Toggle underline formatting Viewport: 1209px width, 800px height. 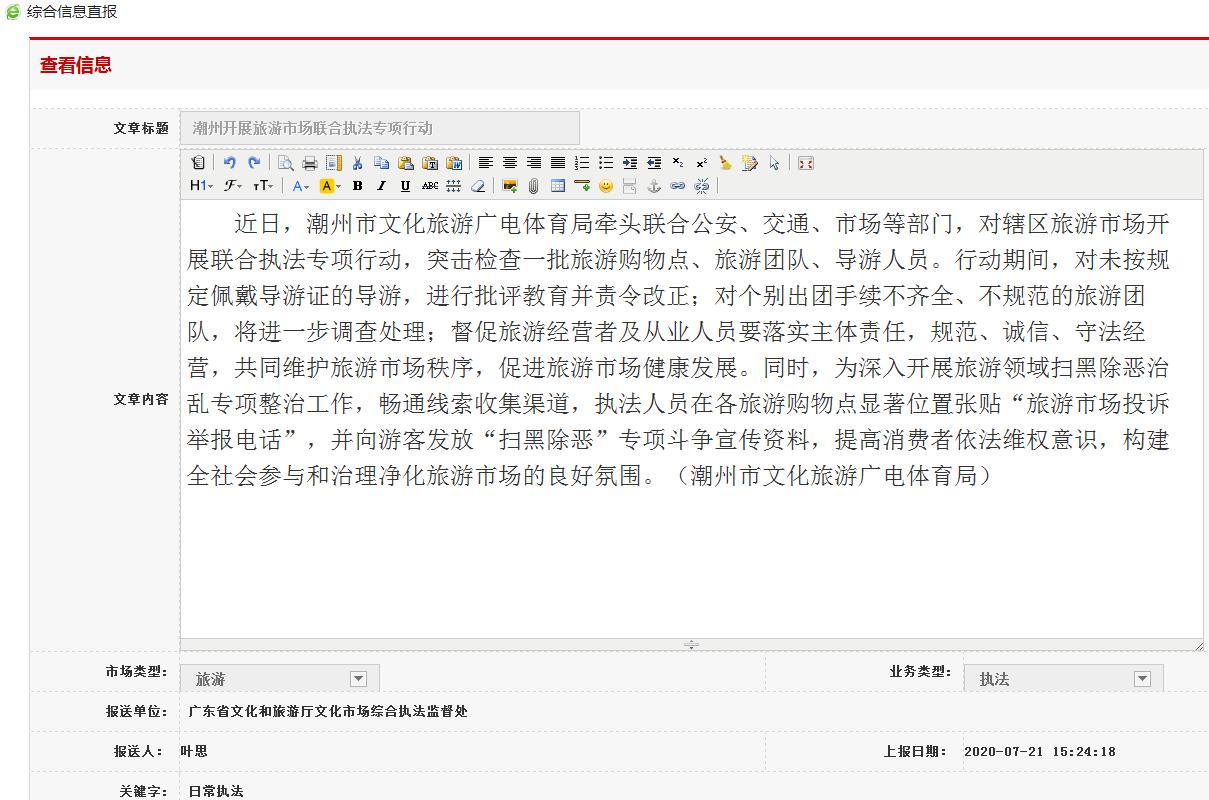click(405, 186)
